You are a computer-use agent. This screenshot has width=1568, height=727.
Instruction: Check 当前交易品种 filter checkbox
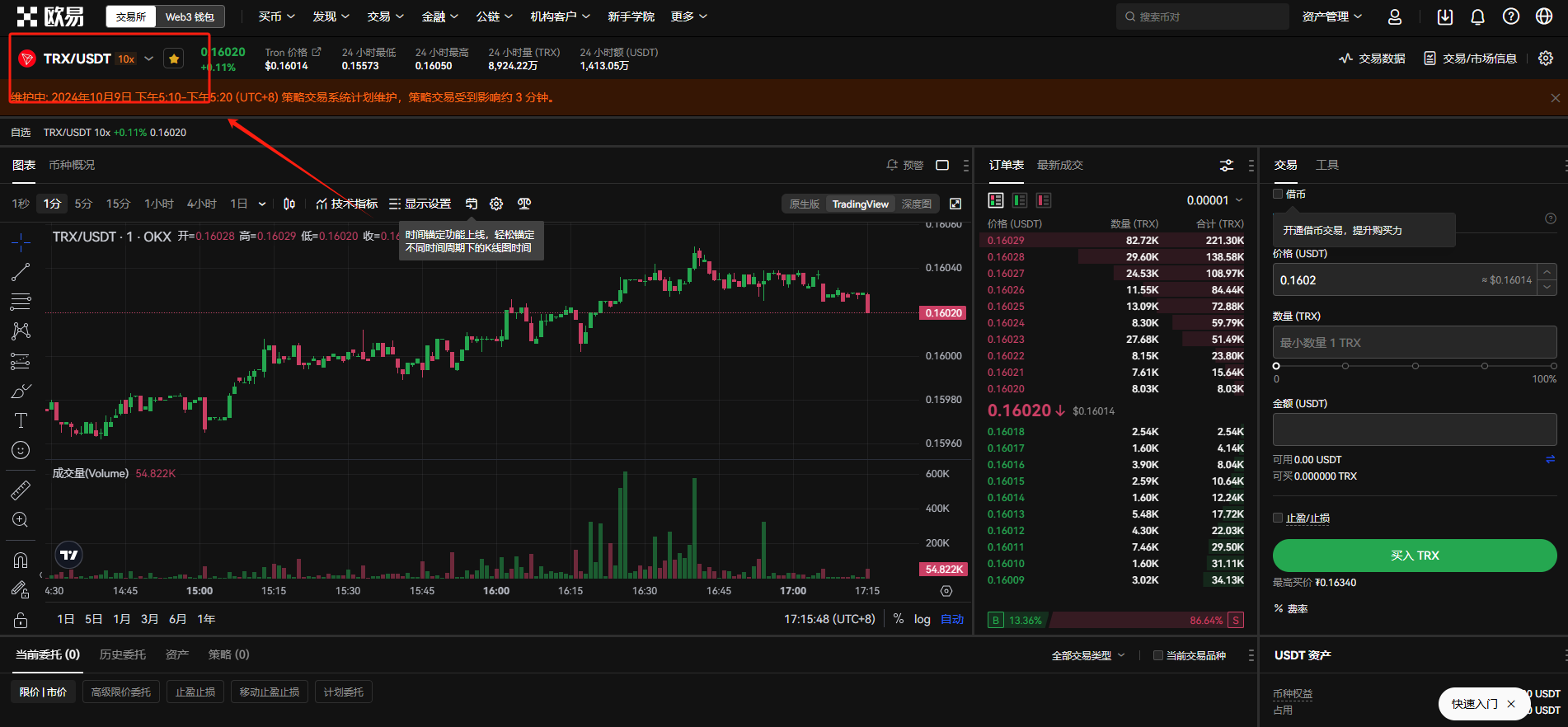tap(1158, 655)
